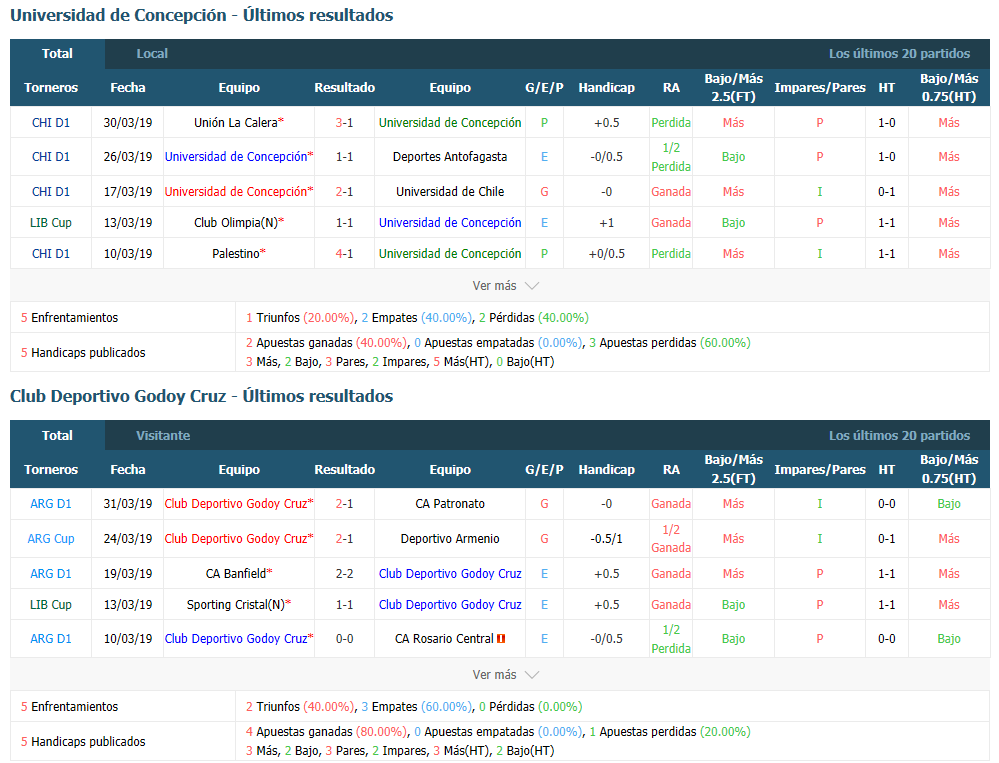The height and width of the screenshot is (763, 999).
Task: Click CA Patronato team name
Action: (450, 503)
